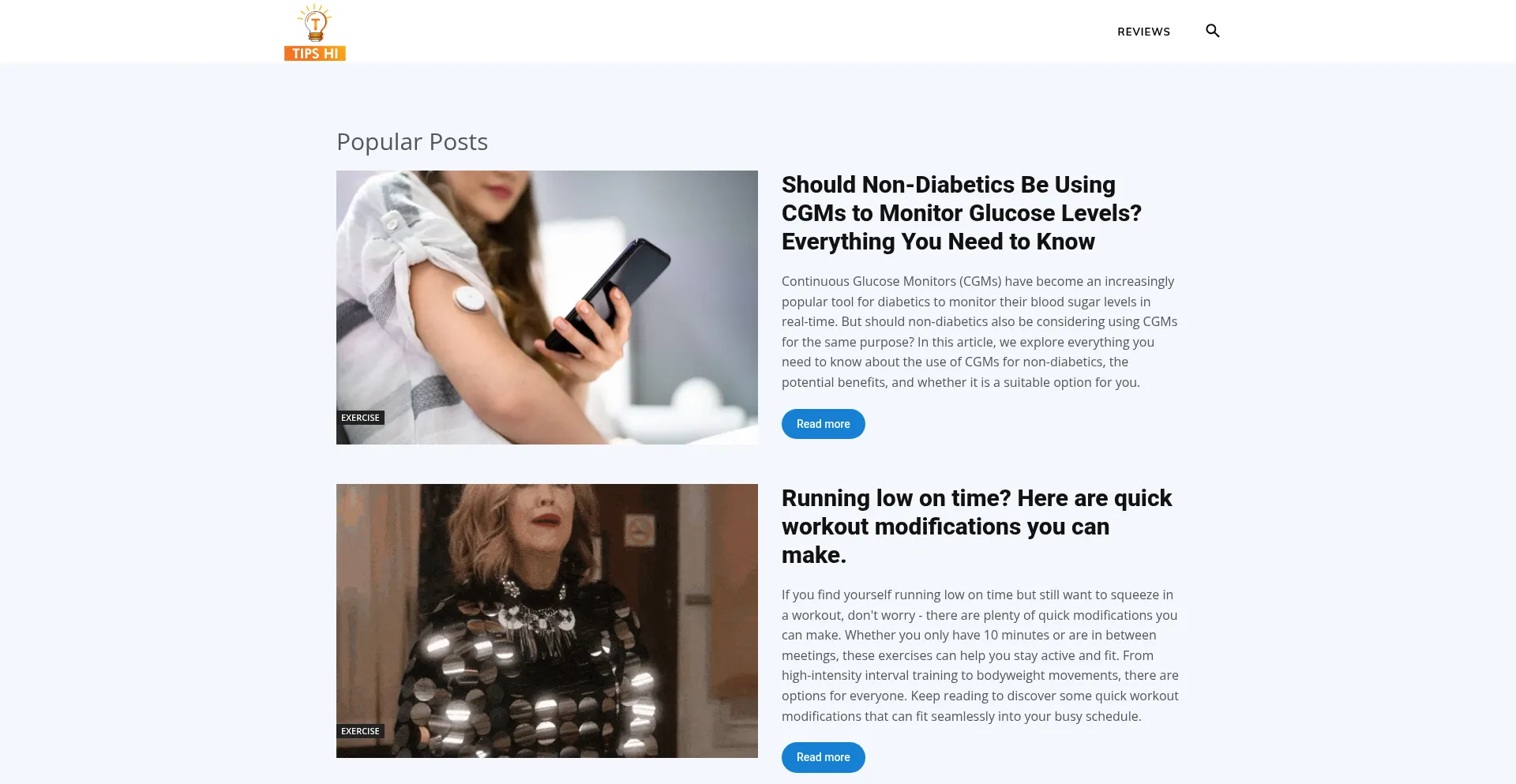Open the Running low on time title
Image resolution: width=1516 pixels, height=784 pixels.
[x=977, y=527]
